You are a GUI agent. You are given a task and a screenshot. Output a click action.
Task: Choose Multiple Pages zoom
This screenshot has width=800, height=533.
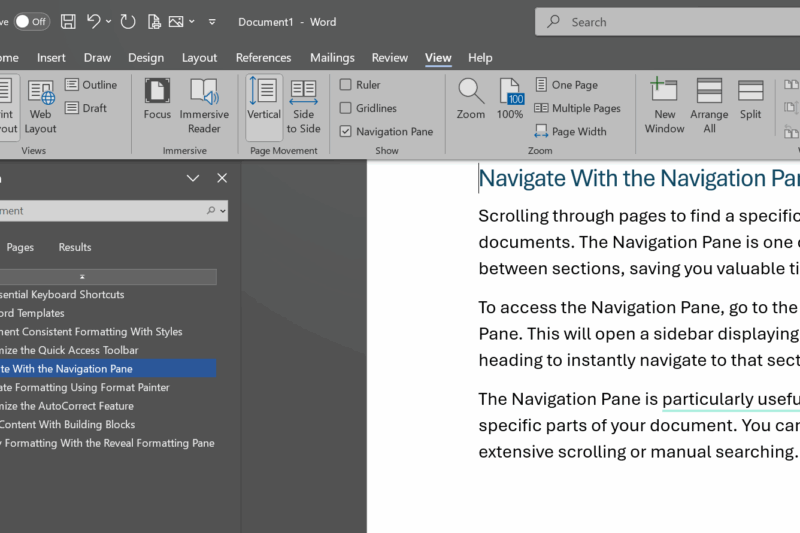[x=577, y=108]
